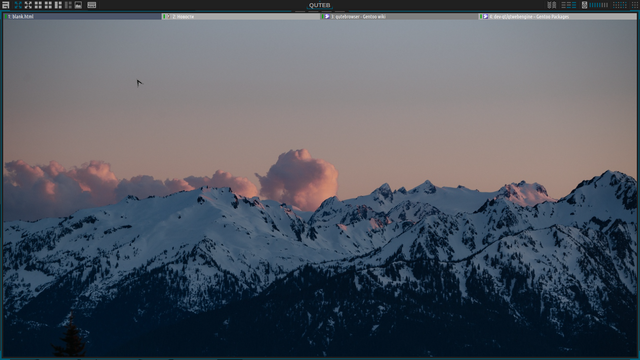This screenshot has height=360, width=640.
Task: Open the Awesome main menu launcher icon
Action: (5, 5)
